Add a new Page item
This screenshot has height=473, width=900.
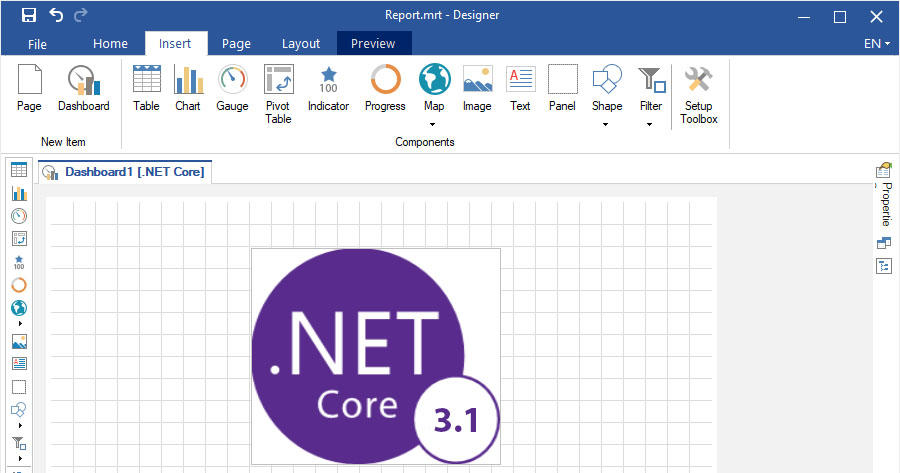[x=29, y=88]
